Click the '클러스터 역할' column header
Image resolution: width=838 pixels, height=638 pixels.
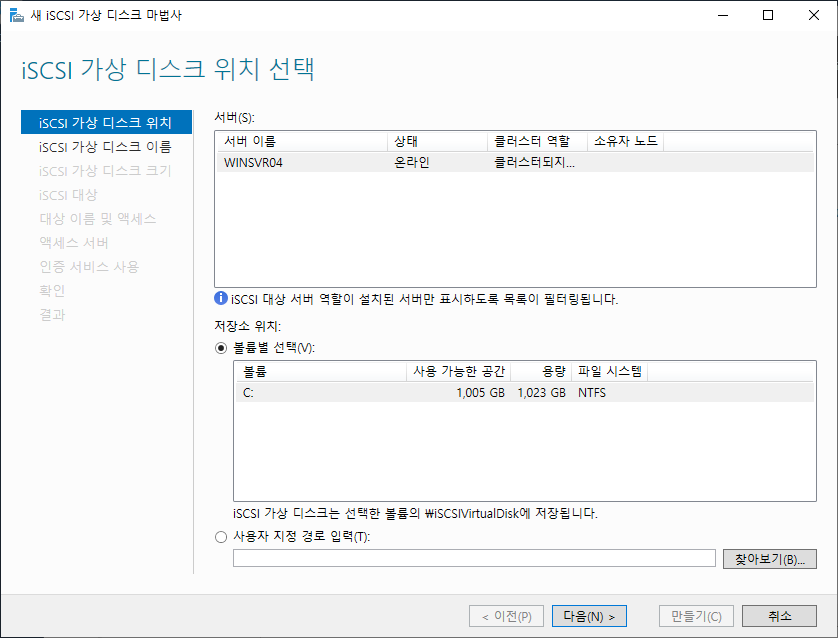tap(537, 142)
